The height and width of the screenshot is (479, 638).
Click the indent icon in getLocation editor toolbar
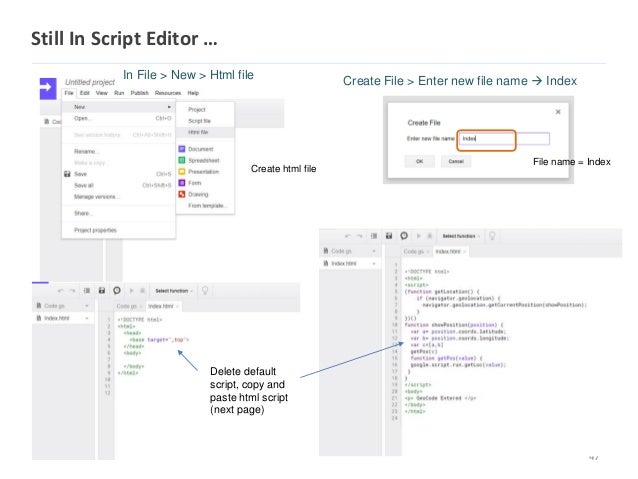pyautogui.click(x=374, y=236)
